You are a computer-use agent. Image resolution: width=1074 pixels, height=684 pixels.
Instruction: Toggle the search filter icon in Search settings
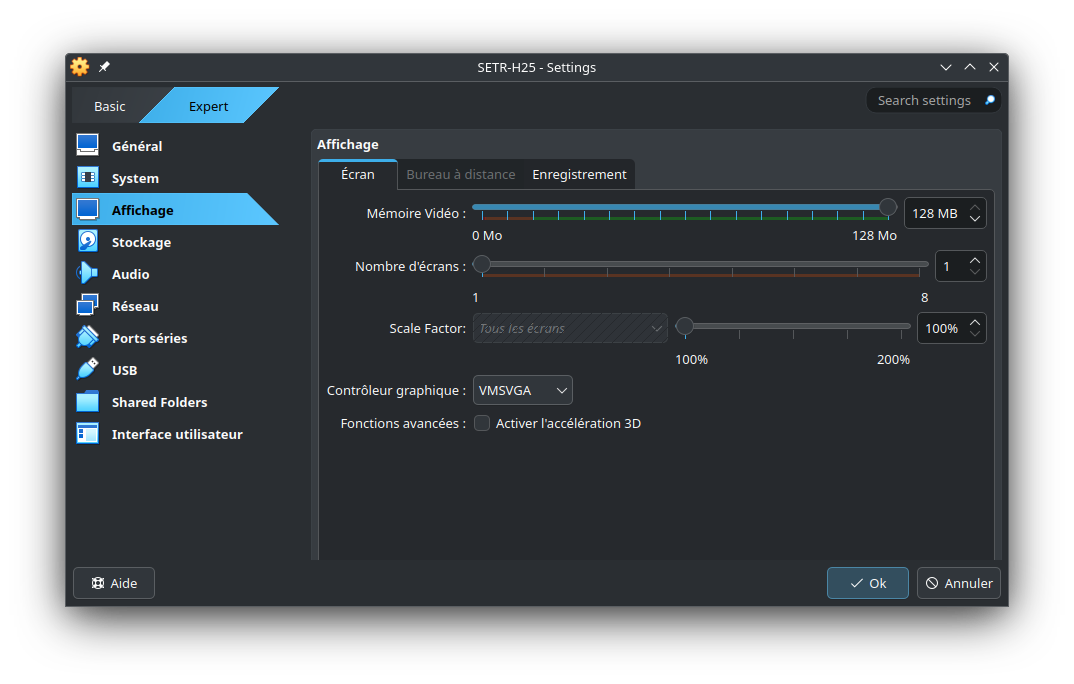point(988,100)
